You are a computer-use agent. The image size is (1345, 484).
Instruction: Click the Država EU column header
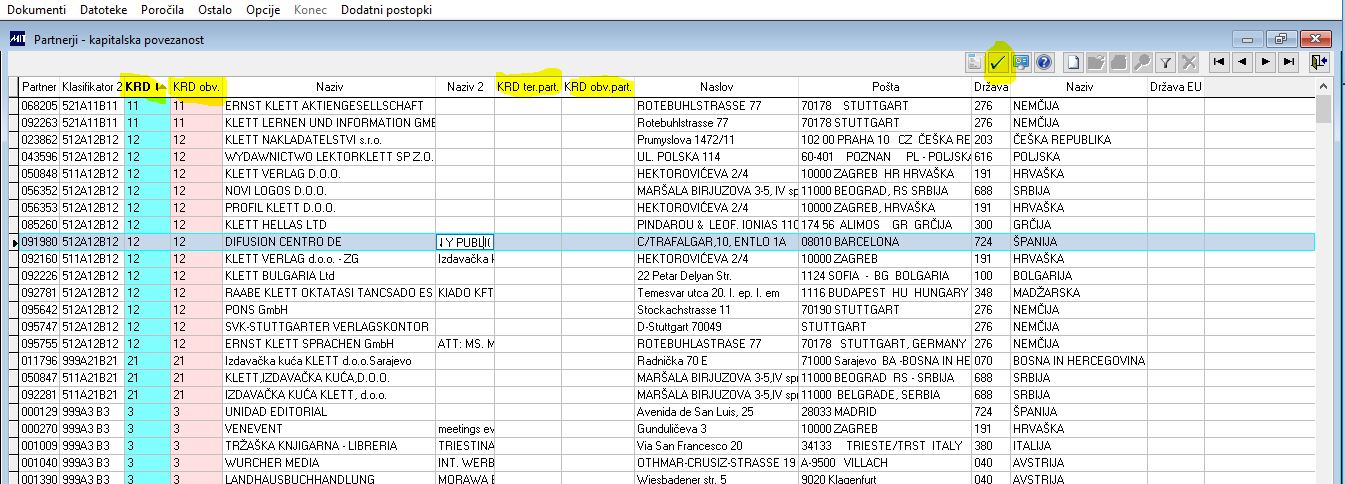pos(1176,87)
